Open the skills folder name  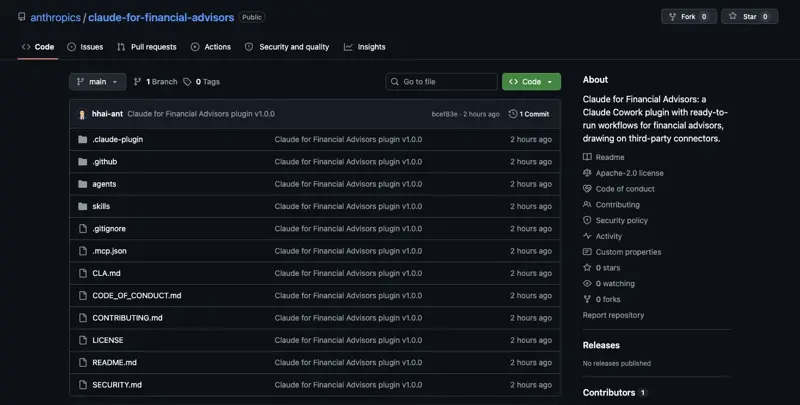[x=101, y=206]
